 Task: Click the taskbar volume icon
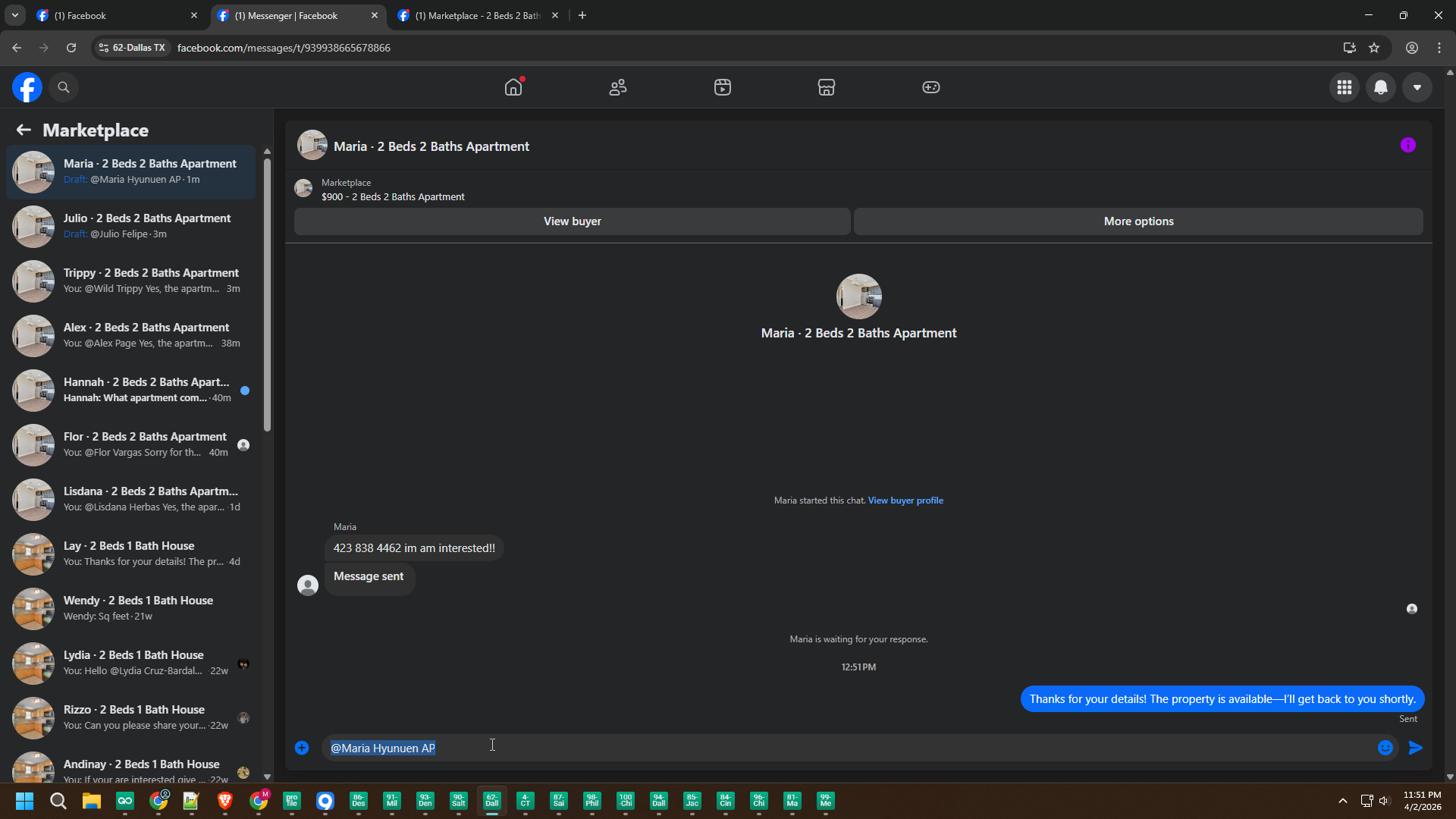[1385, 801]
